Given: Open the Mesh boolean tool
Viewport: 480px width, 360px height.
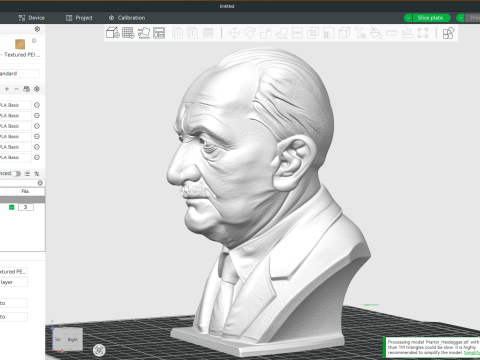Looking at the screenshot, I should [x=313, y=33].
